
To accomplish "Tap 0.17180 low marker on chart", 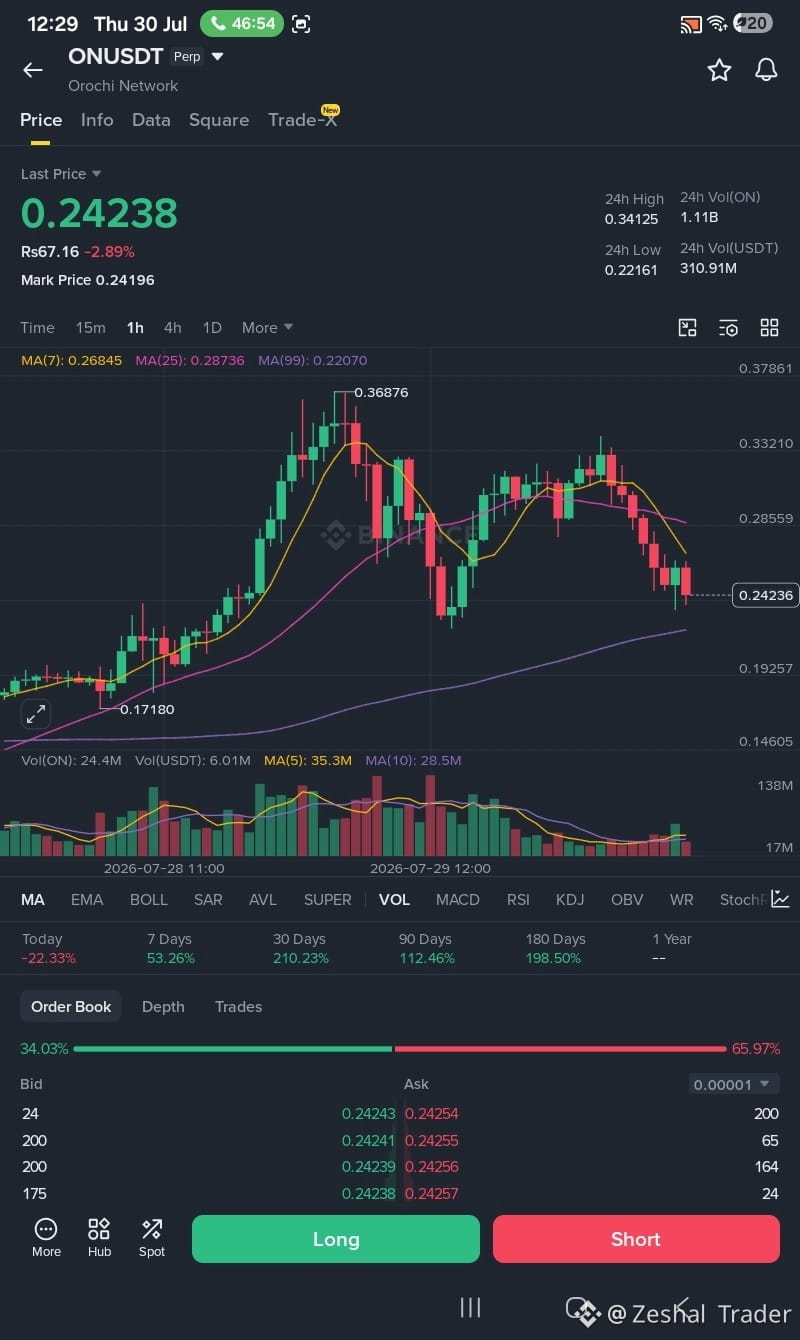I will 147,709.
